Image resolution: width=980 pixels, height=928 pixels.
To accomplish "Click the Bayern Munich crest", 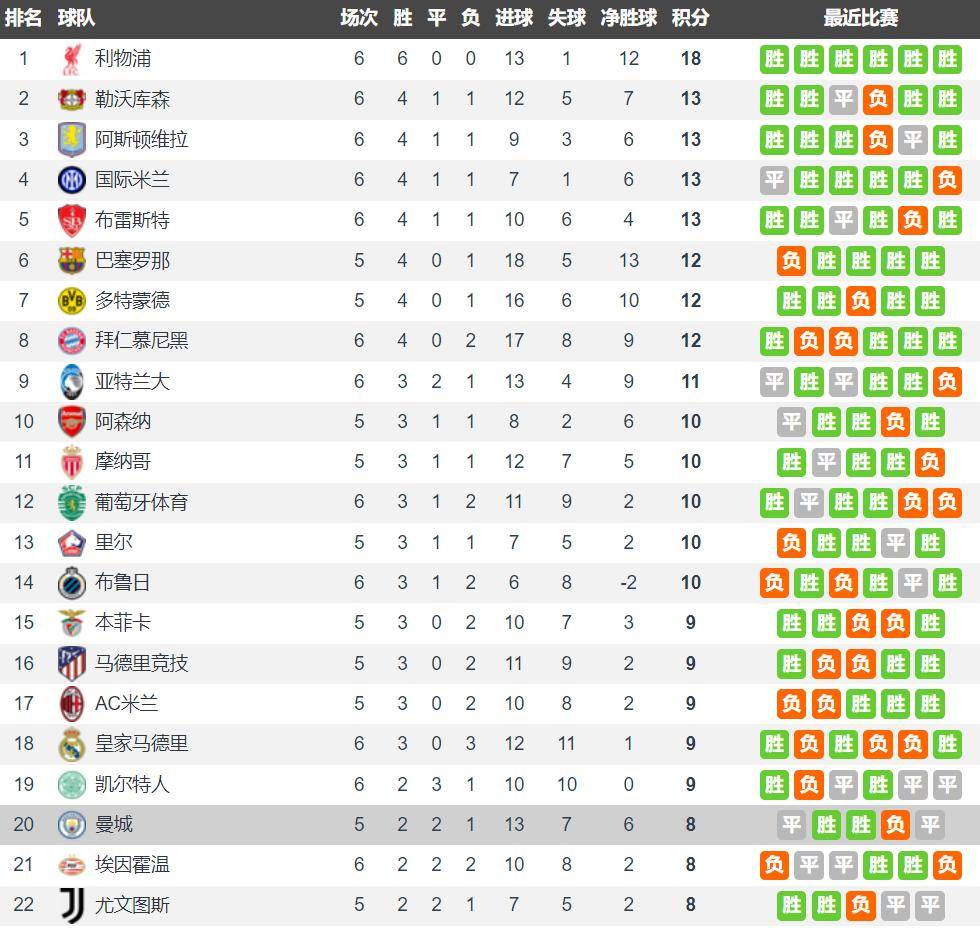I will point(71,341).
